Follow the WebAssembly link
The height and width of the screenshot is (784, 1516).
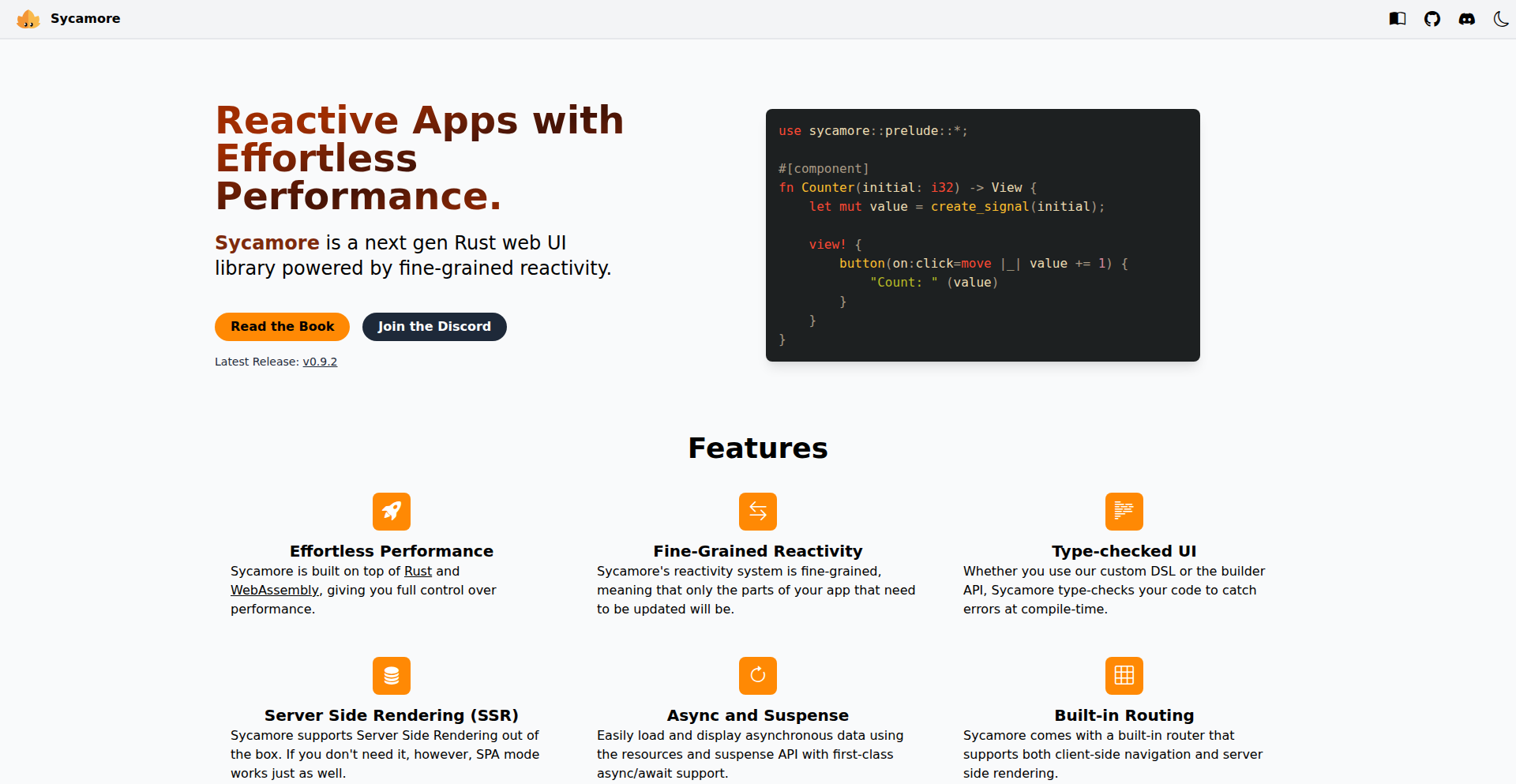point(275,590)
